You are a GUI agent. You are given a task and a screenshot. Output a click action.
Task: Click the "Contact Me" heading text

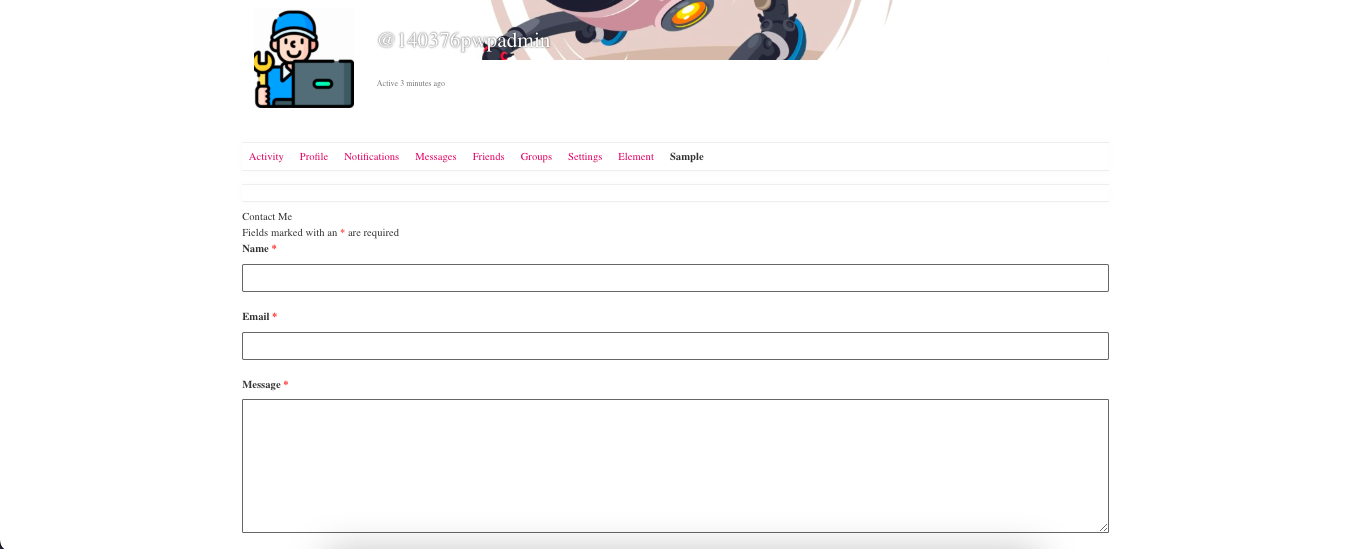coord(267,217)
